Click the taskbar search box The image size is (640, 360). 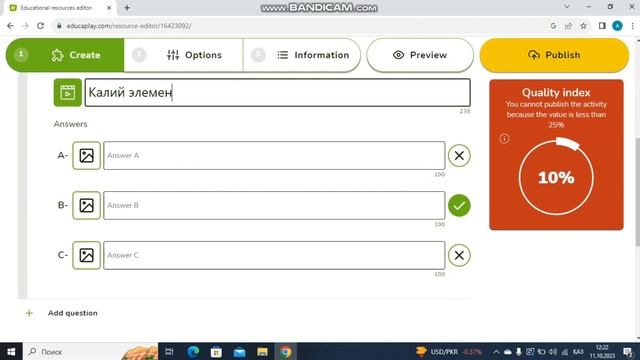point(90,351)
